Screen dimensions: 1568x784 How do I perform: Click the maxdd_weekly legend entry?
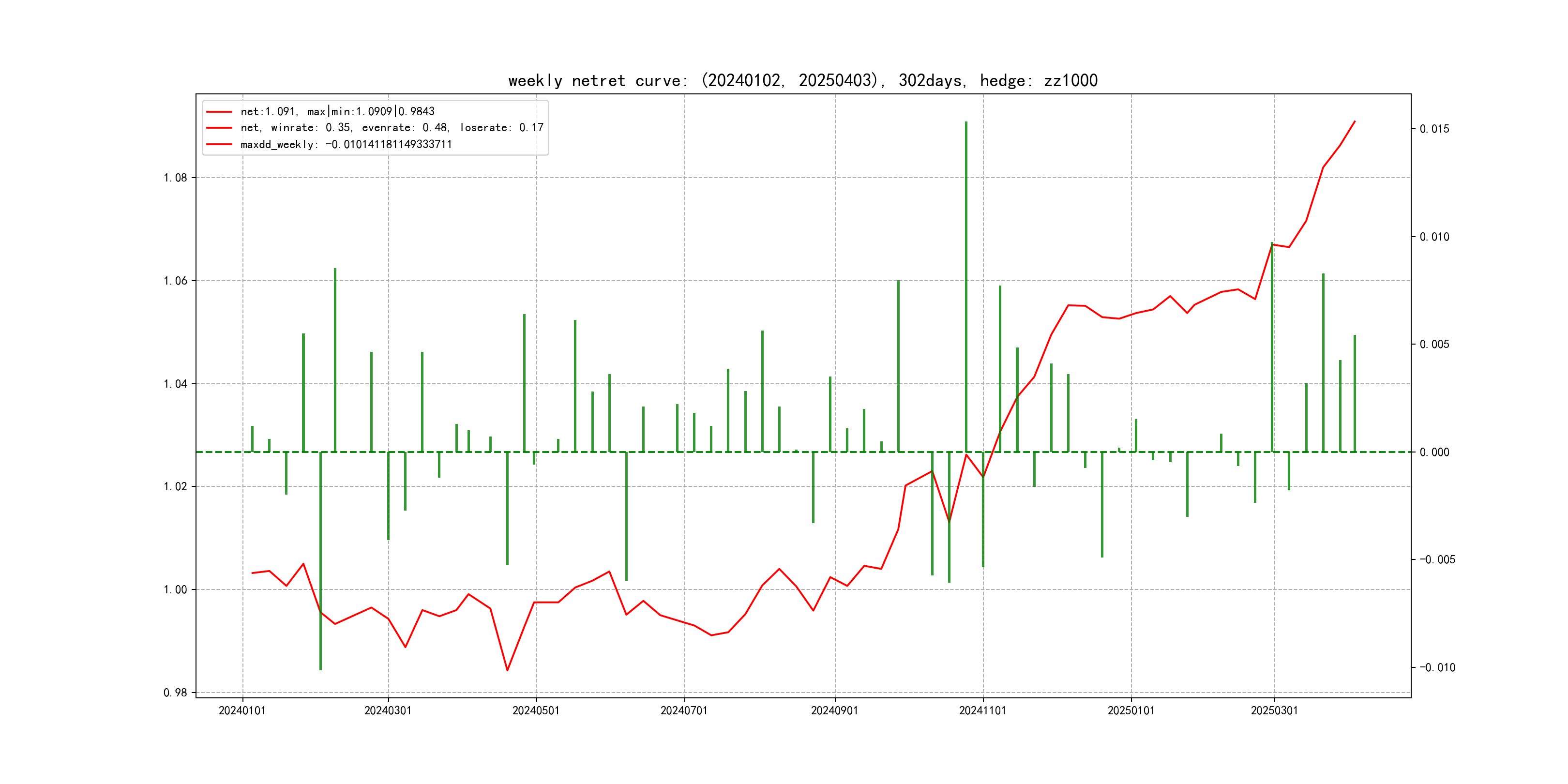coord(346,145)
